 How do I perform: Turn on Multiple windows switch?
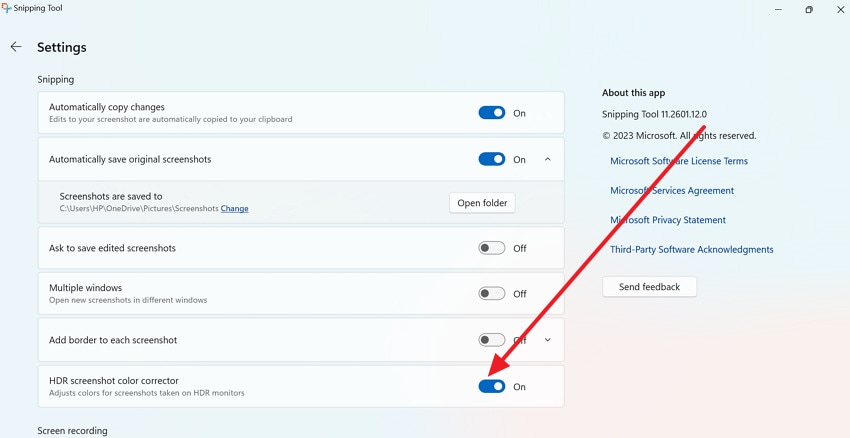492,294
